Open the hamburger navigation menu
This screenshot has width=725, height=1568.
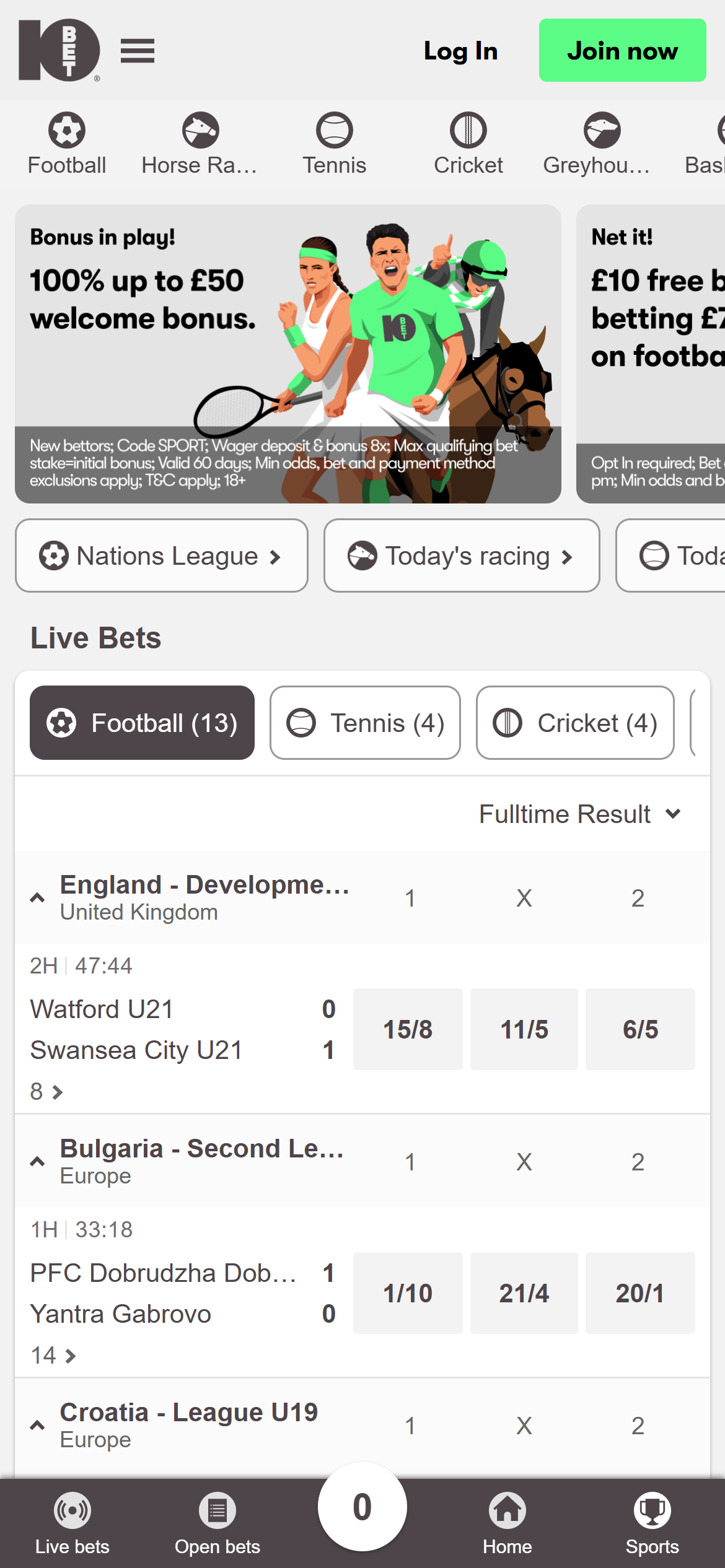coord(138,51)
